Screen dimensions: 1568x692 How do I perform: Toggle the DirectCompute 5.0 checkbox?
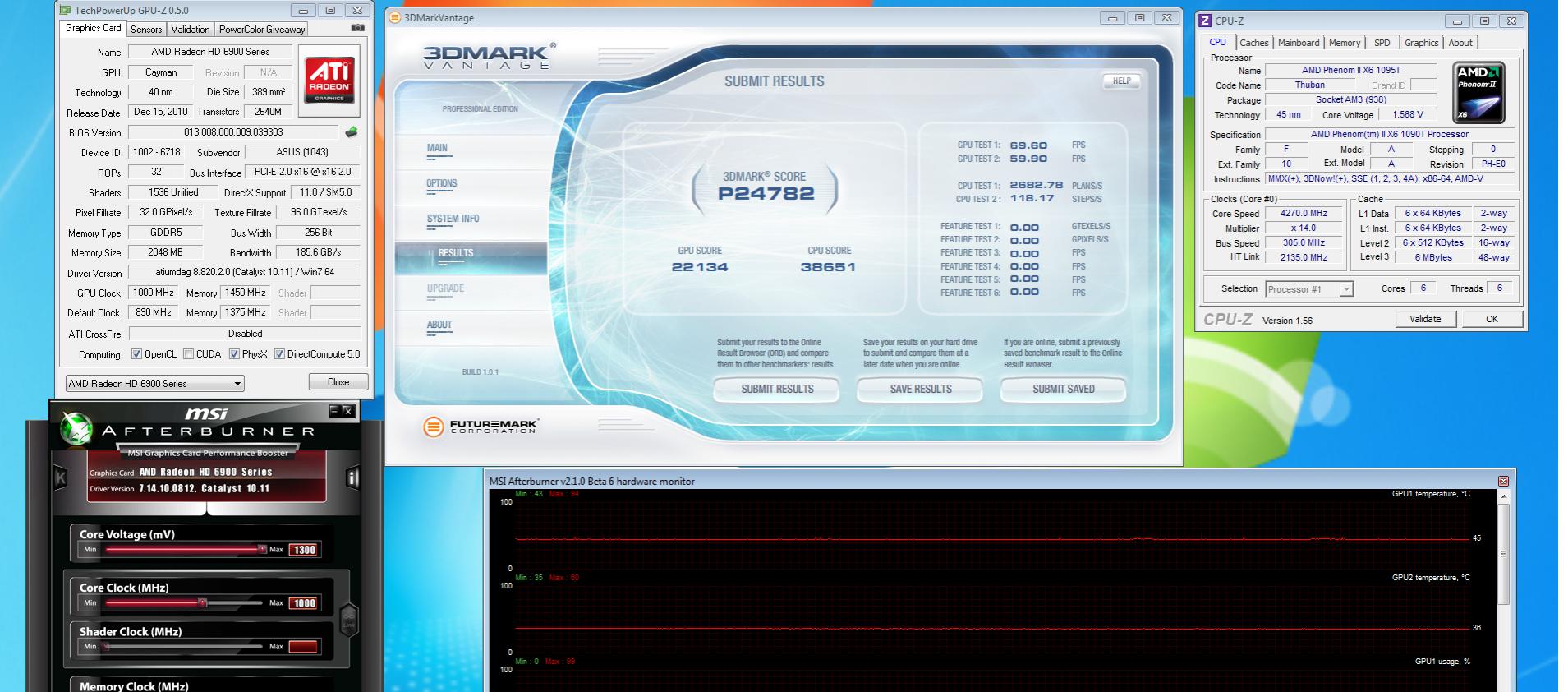pos(279,354)
